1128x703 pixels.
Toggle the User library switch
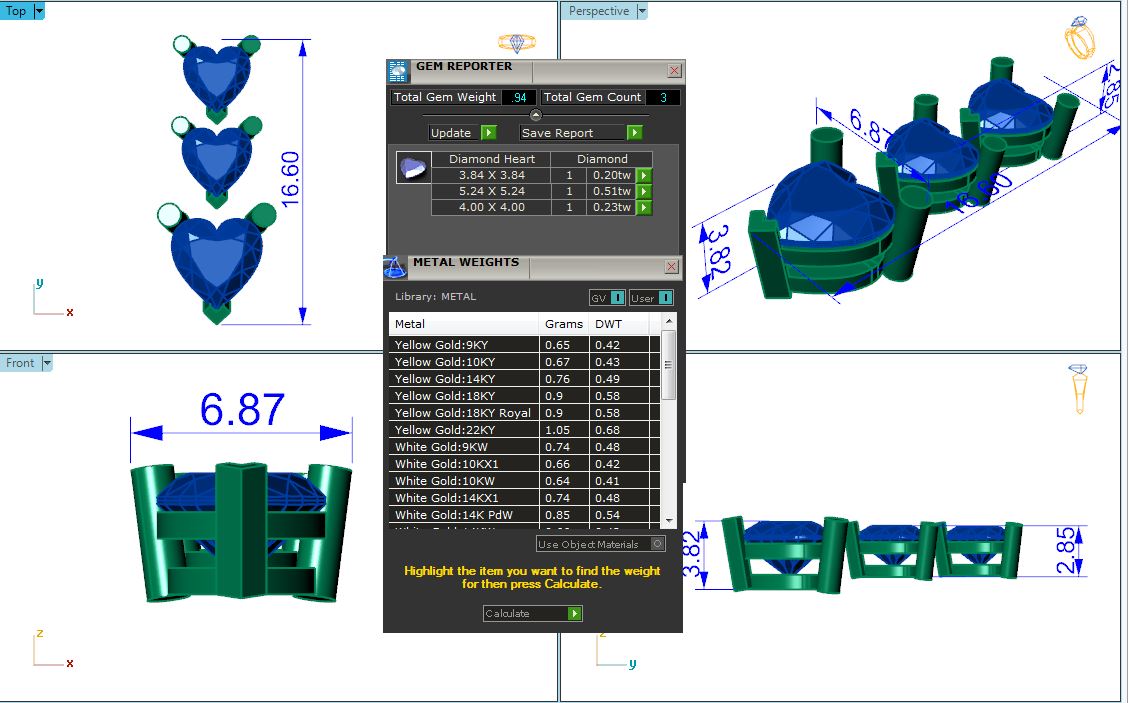coord(651,298)
